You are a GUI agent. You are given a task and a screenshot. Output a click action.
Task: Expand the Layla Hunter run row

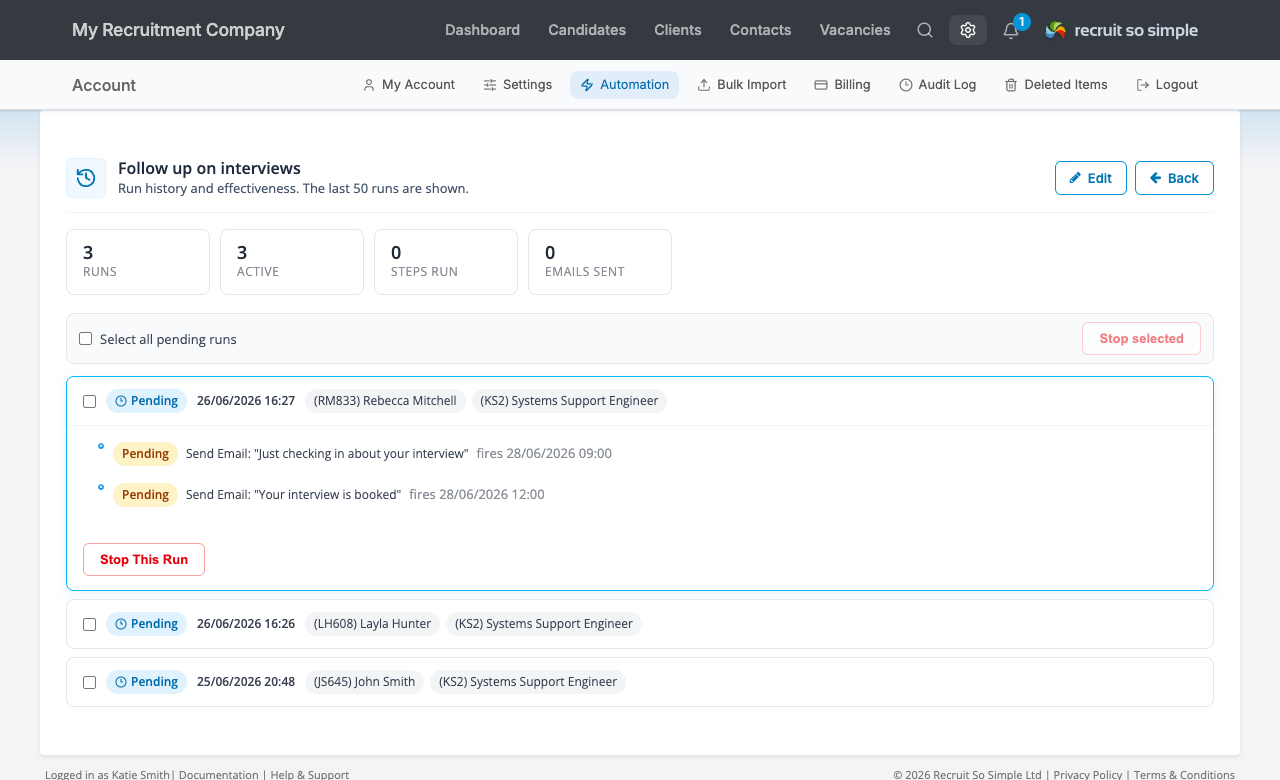pos(640,624)
